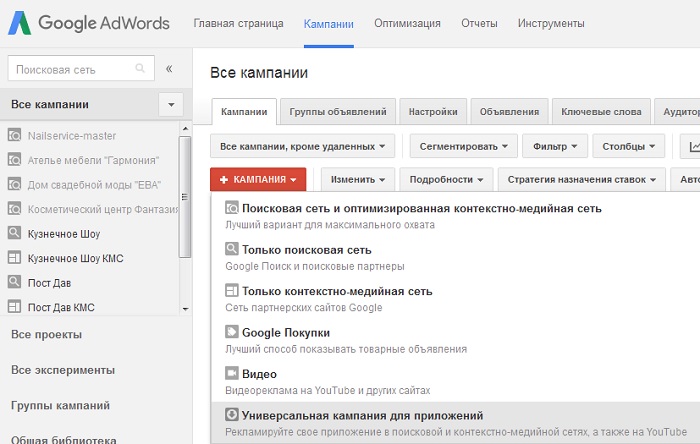700x444 pixels.
Task: Click the Google AdWords logo
Action: click(x=89, y=23)
